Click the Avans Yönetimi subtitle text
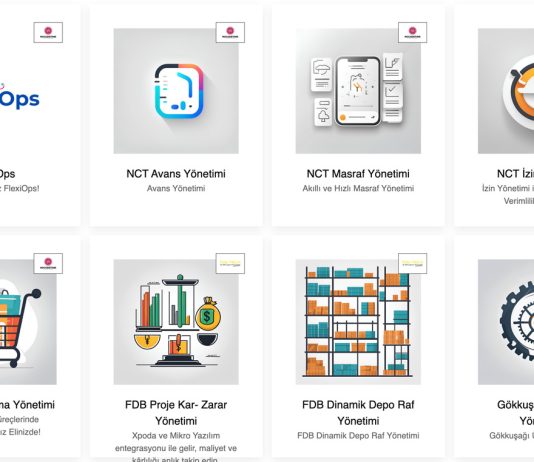534x462 pixels. point(176,188)
